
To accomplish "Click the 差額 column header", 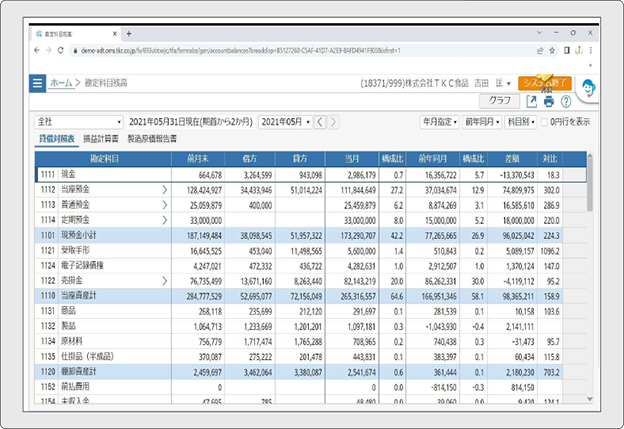I will 513,159.
